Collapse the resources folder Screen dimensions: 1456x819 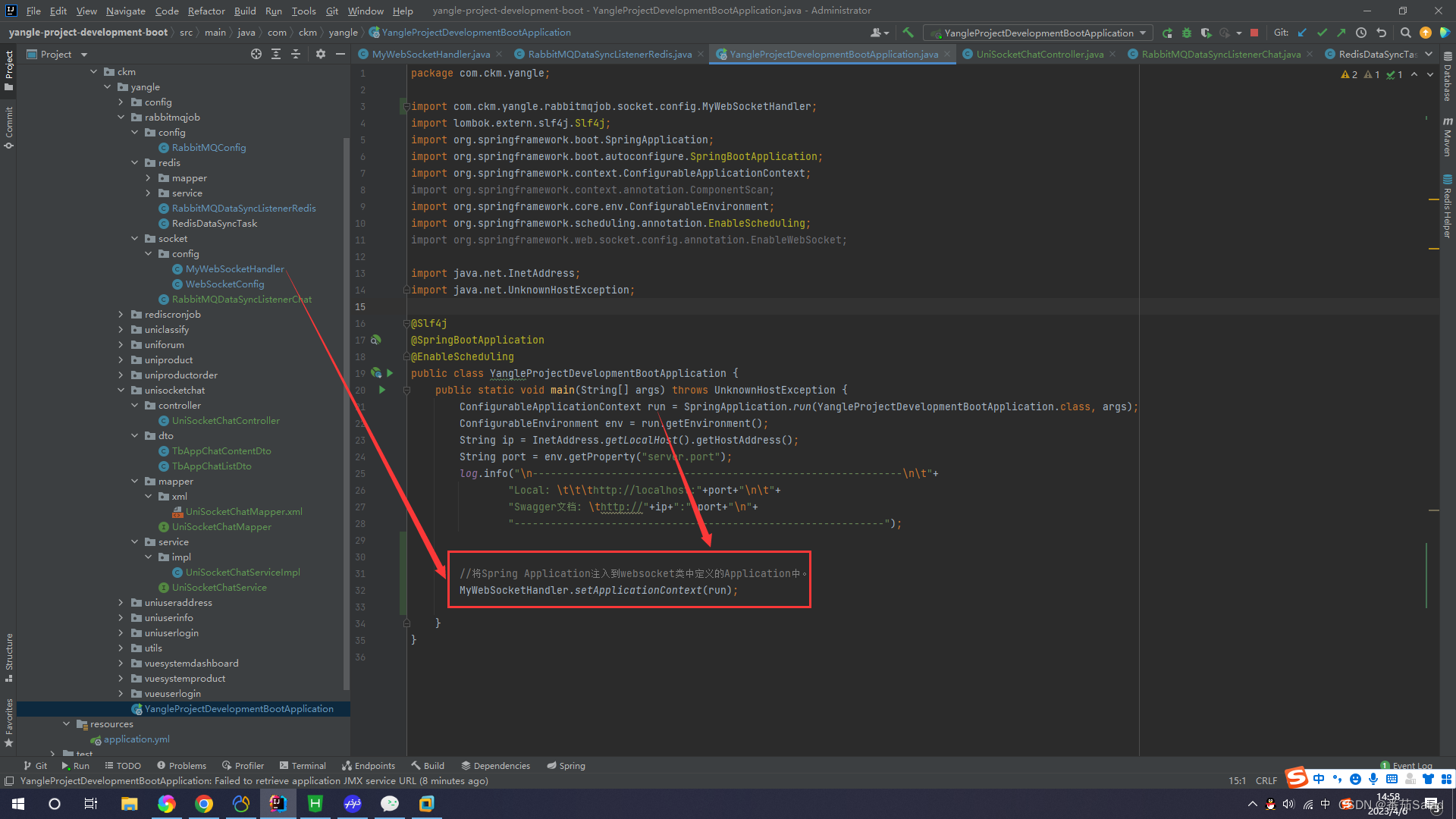[x=66, y=724]
